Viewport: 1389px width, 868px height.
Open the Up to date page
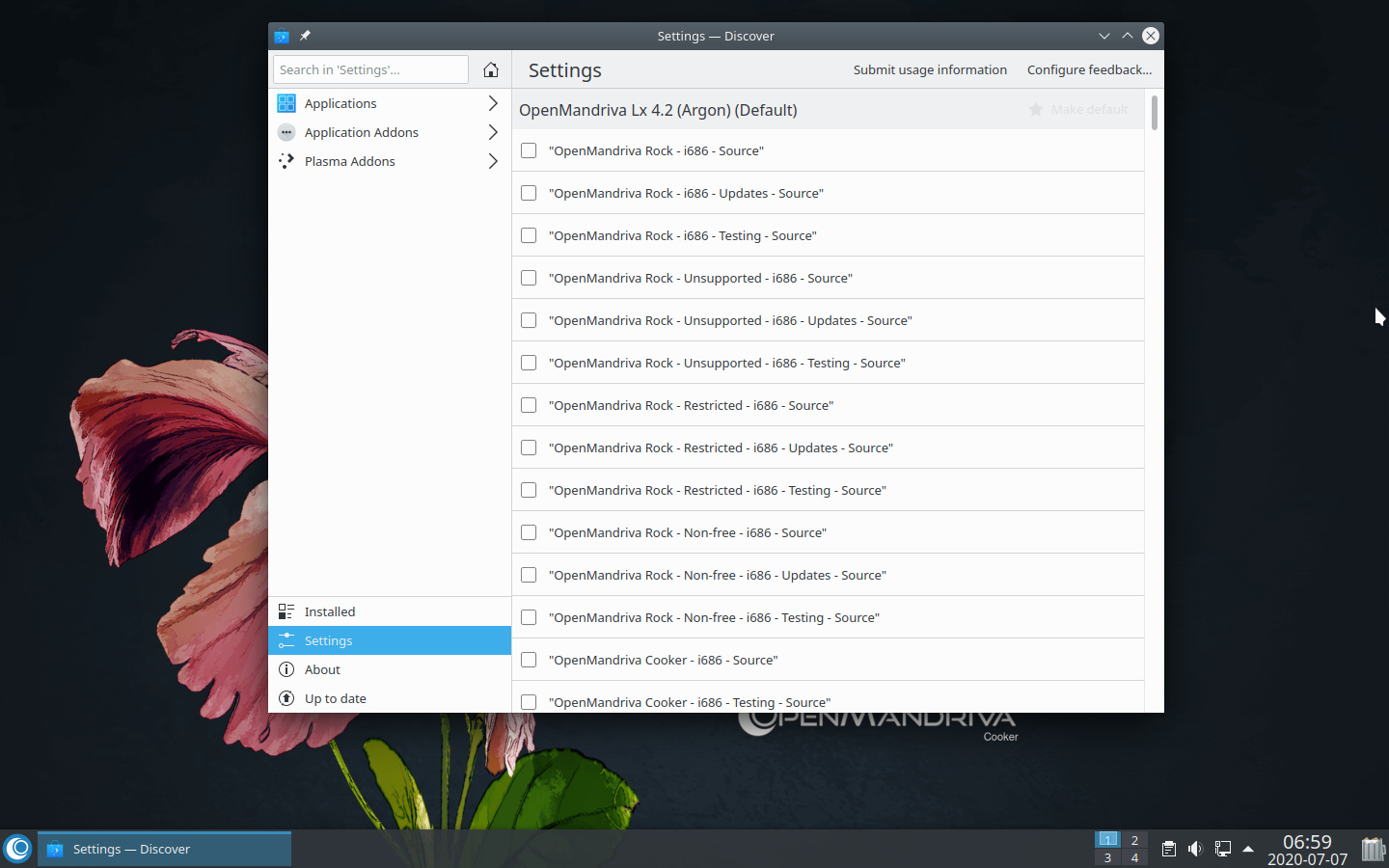(x=390, y=698)
